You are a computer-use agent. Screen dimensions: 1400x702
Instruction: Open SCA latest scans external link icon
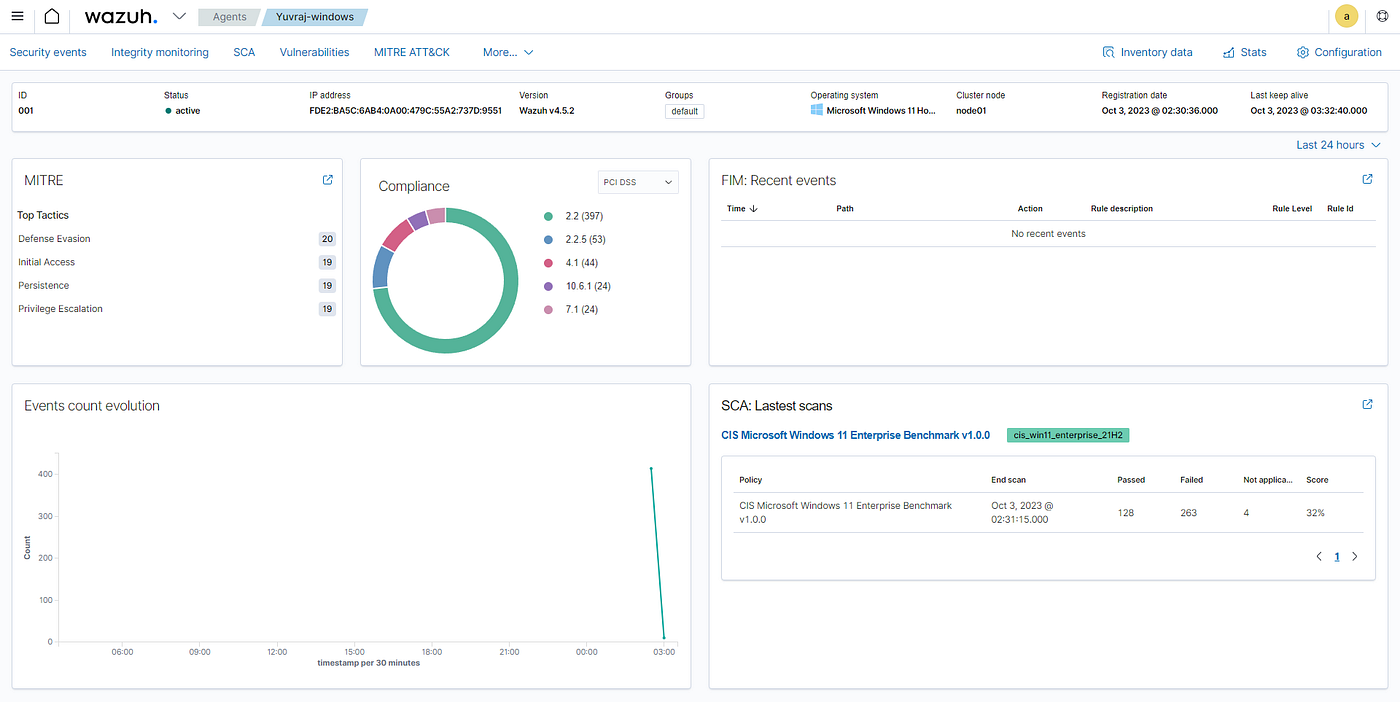[1367, 404]
